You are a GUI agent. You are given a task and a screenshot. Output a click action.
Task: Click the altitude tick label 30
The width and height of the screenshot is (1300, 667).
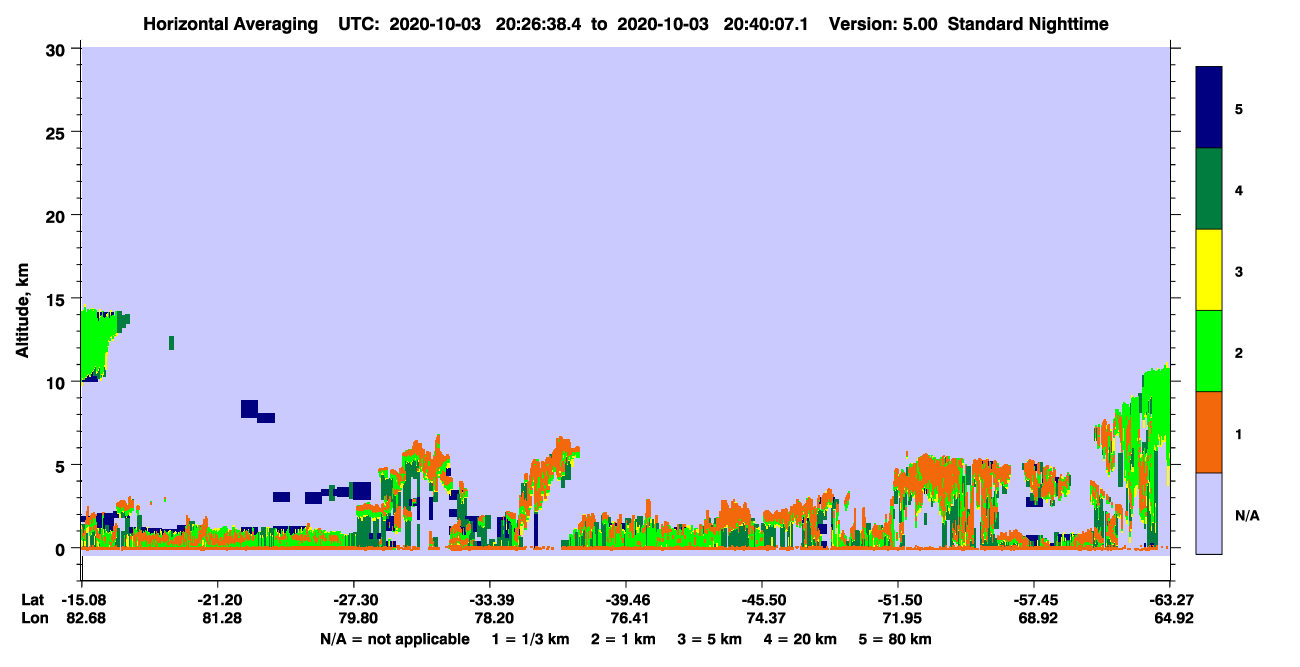pyautogui.click(x=58, y=49)
